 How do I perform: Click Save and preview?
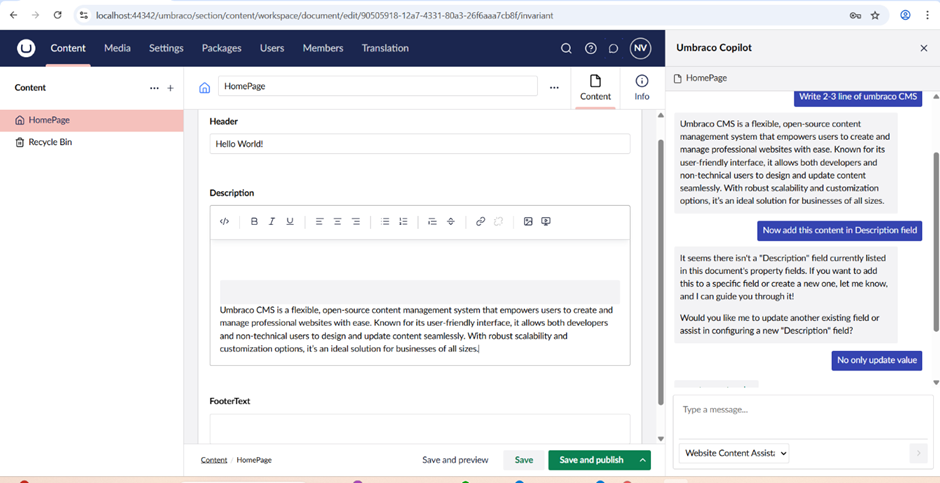tap(455, 460)
